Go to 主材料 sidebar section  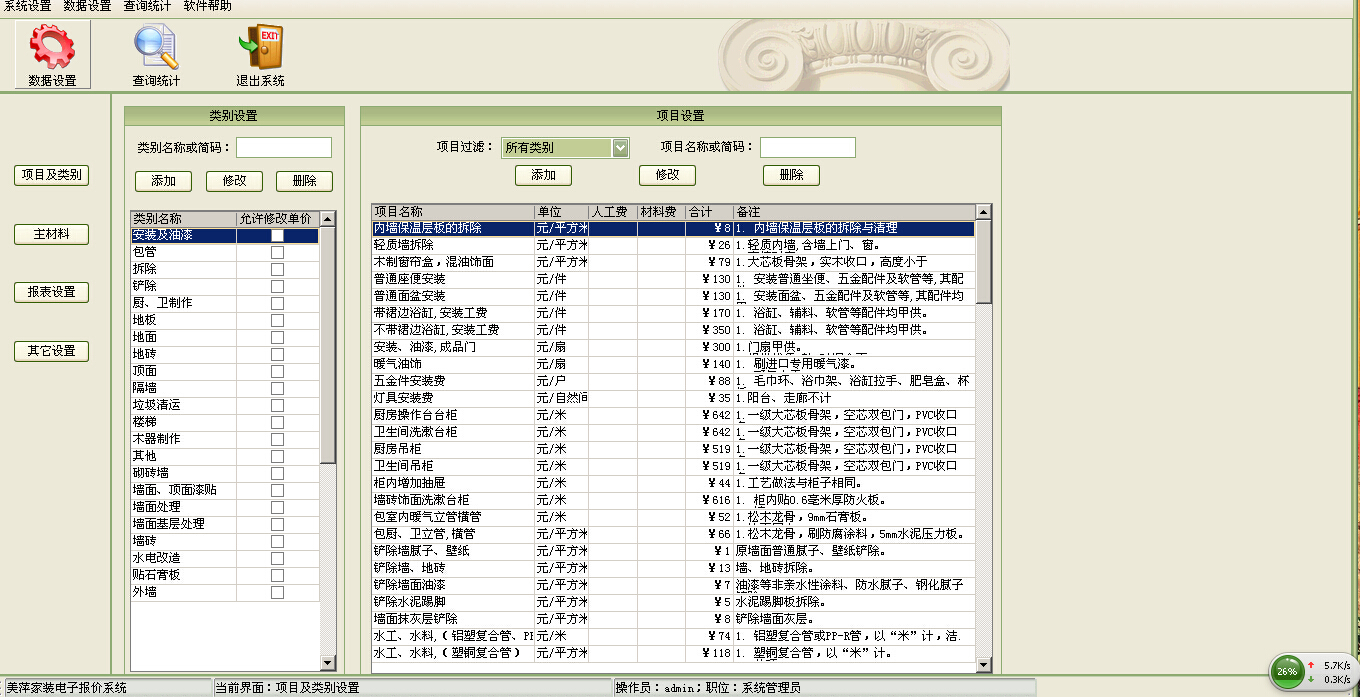click(x=51, y=234)
